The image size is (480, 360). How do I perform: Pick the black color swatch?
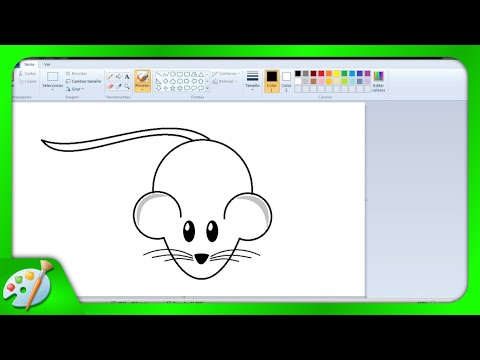click(x=298, y=73)
